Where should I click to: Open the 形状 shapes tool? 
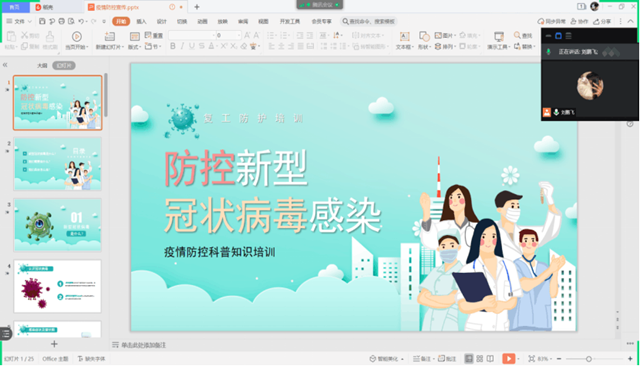[x=424, y=40]
